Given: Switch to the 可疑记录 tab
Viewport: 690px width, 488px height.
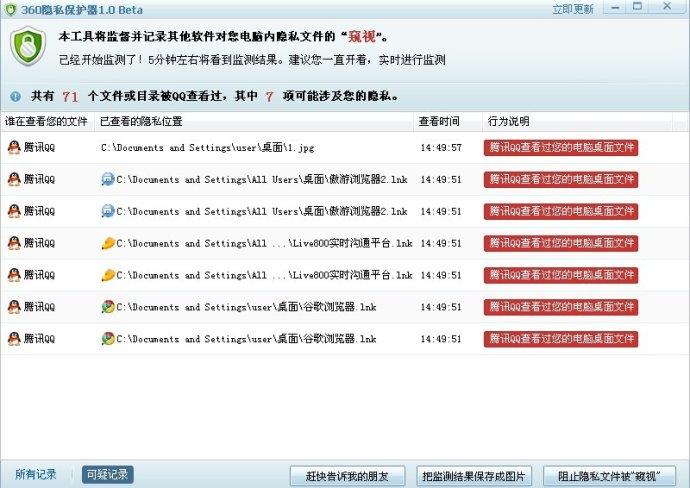Looking at the screenshot, I should pyautogui.click(x=107, y=474).
